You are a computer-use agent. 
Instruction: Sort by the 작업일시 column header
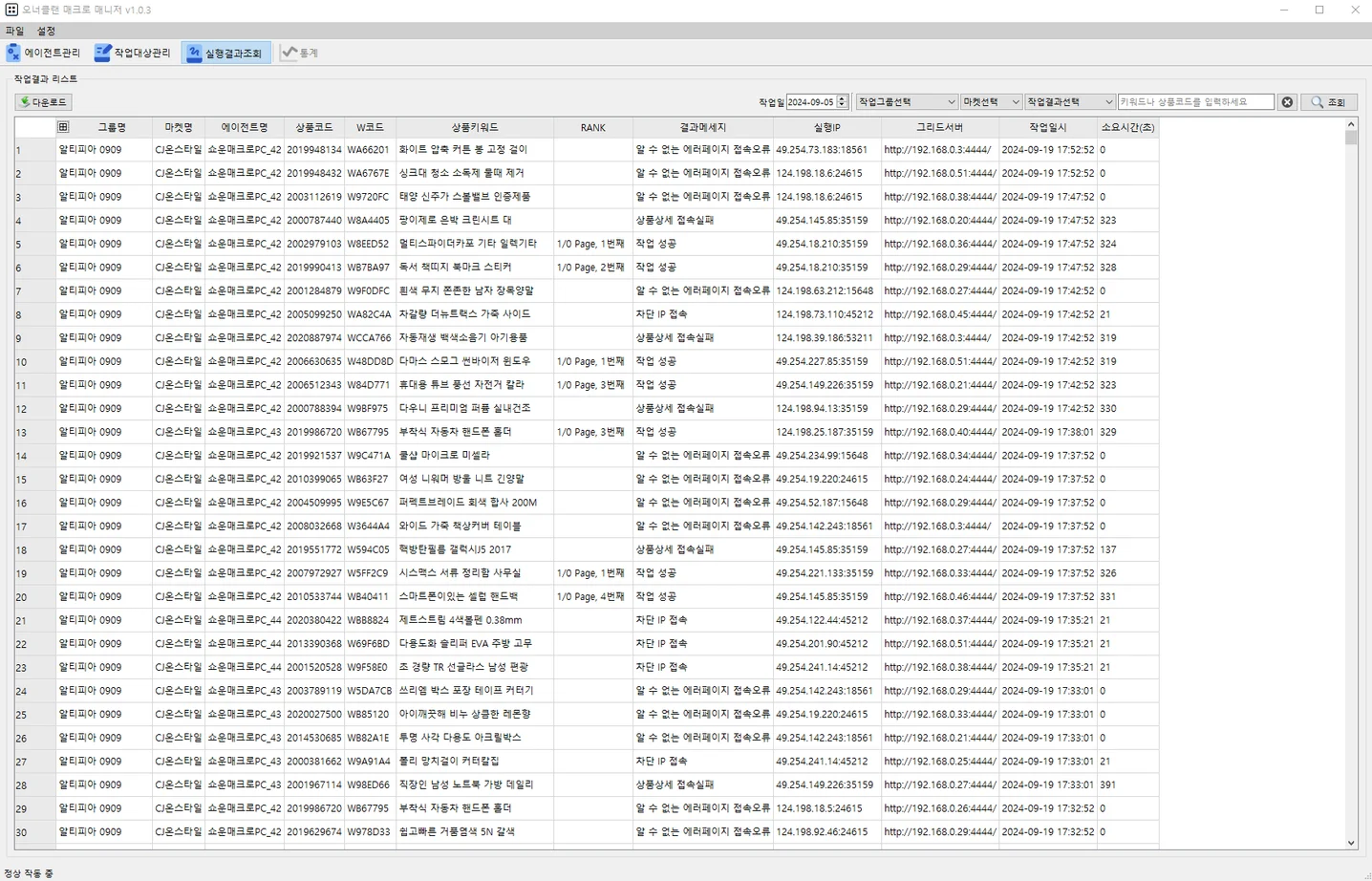[x=1047, y=127]
